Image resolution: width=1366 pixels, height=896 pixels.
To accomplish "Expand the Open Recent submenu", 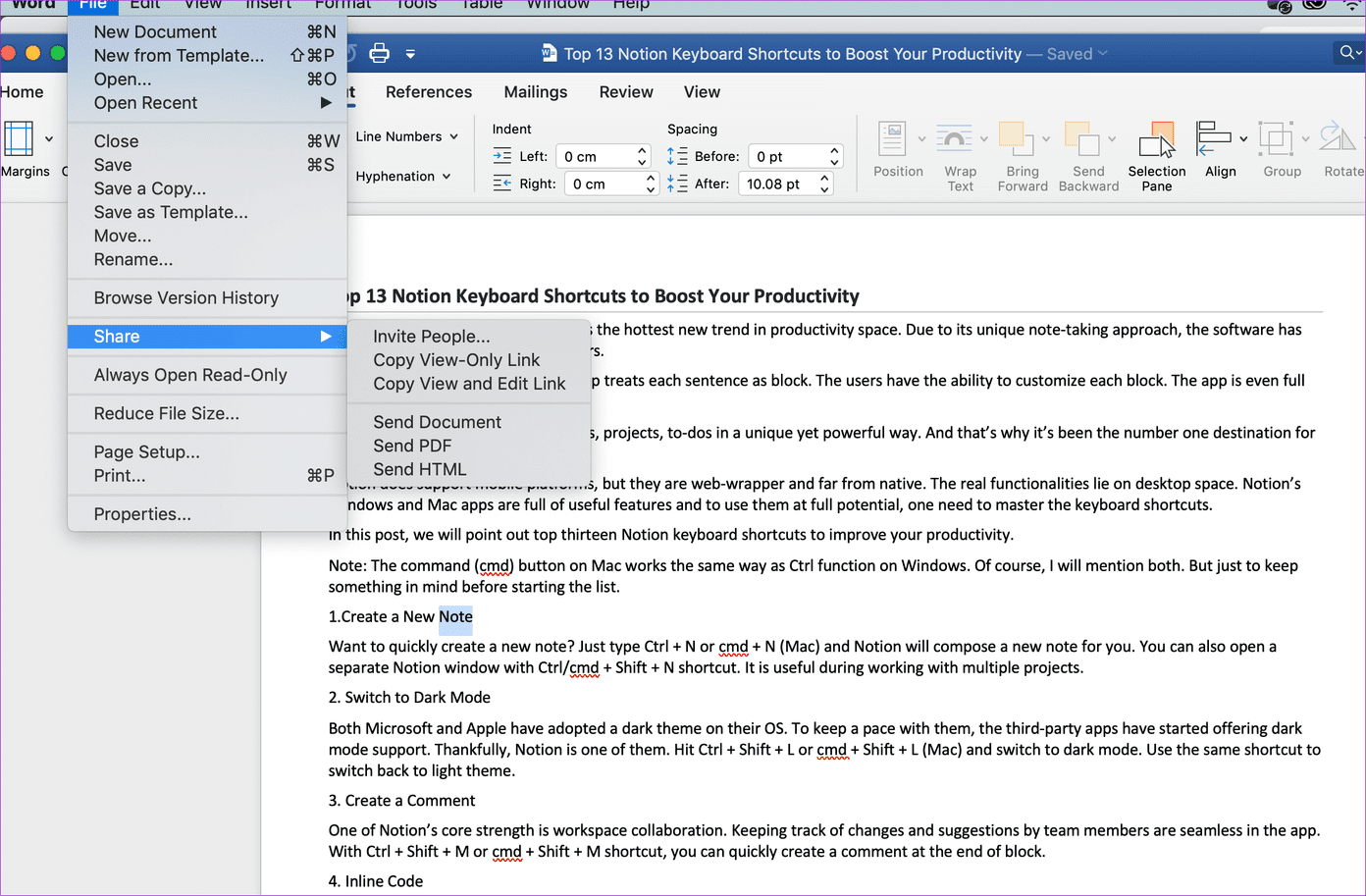I will click(x=207, y=102).
